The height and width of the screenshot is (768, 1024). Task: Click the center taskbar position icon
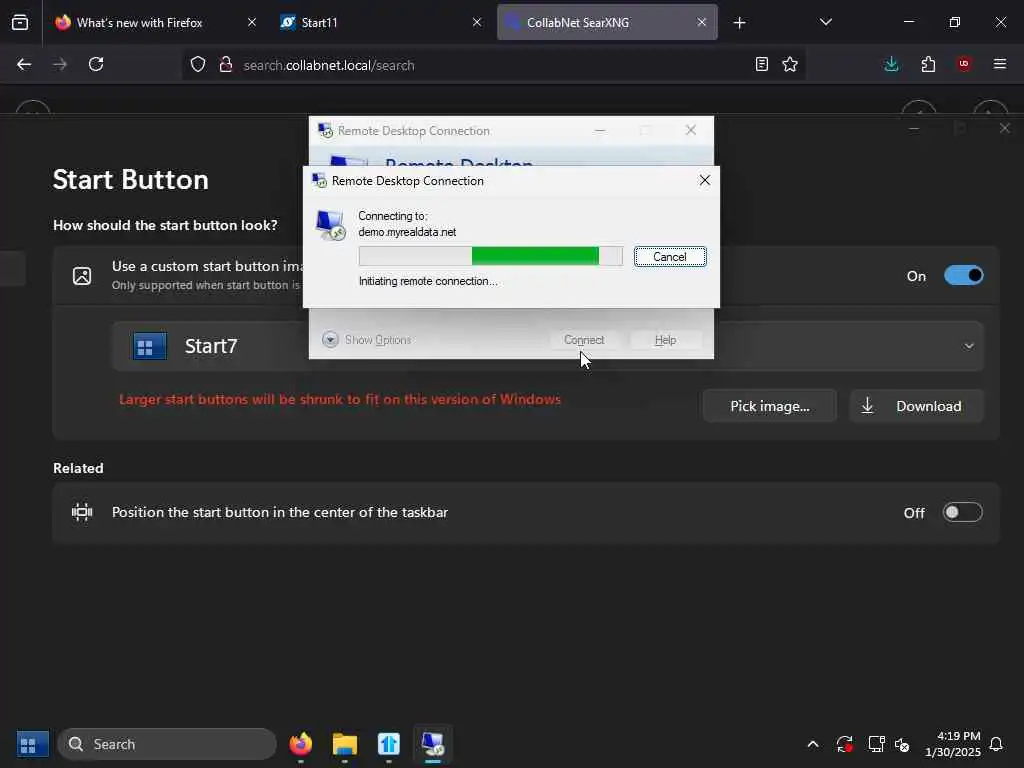point(82,512)
